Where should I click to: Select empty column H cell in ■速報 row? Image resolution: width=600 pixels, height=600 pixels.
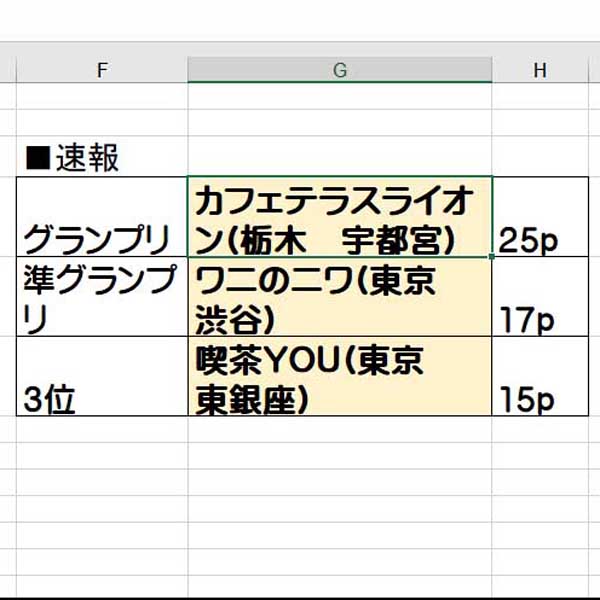(540, 157)
